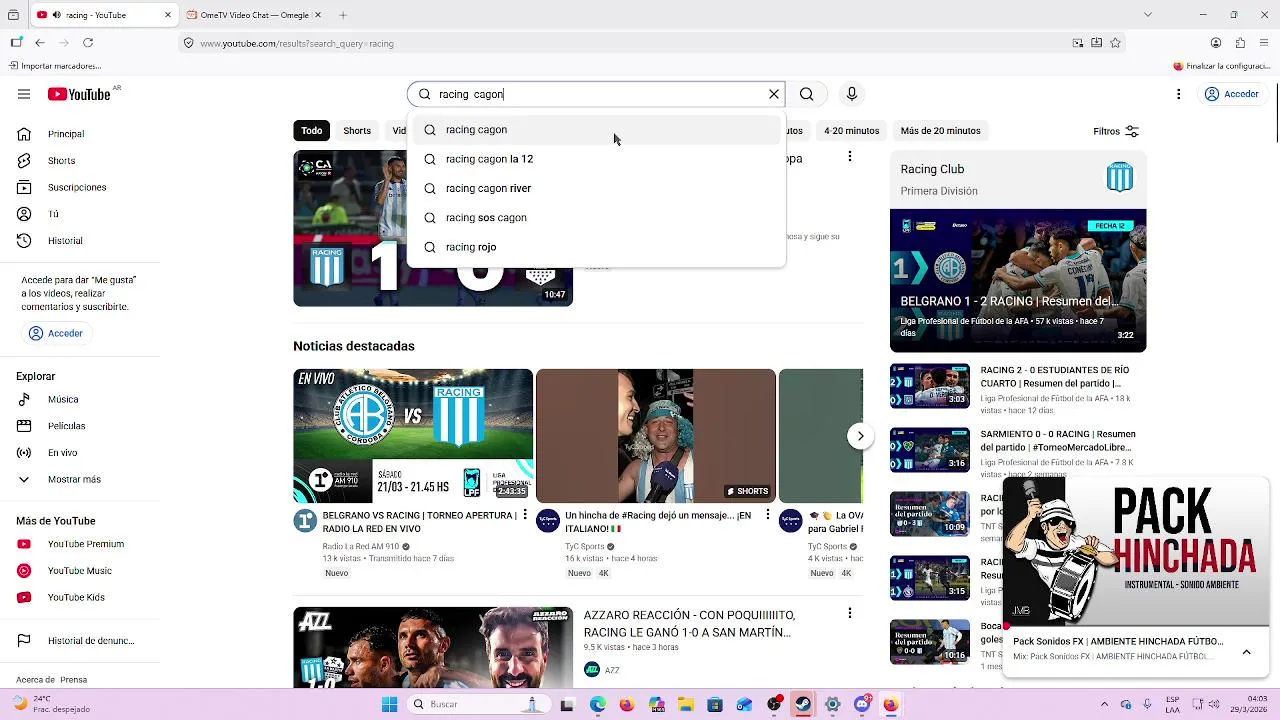Image resolution: width=1280 pixels, height=720 pixels.
Task: Open YouTube Kids link
Action: (76, 598)
